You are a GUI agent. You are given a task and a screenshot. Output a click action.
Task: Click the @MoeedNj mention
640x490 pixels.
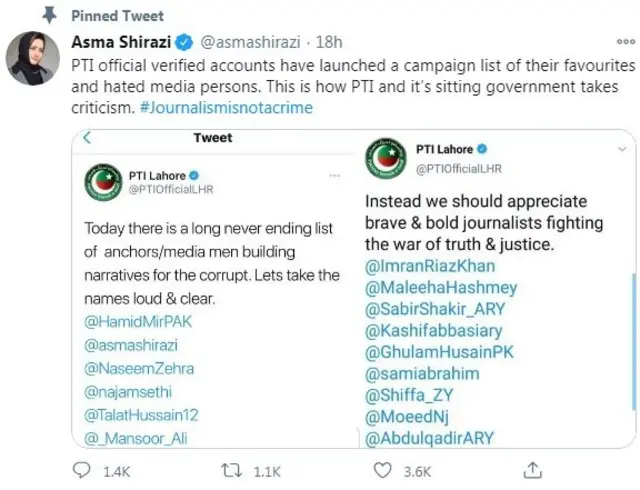point(408,414)
